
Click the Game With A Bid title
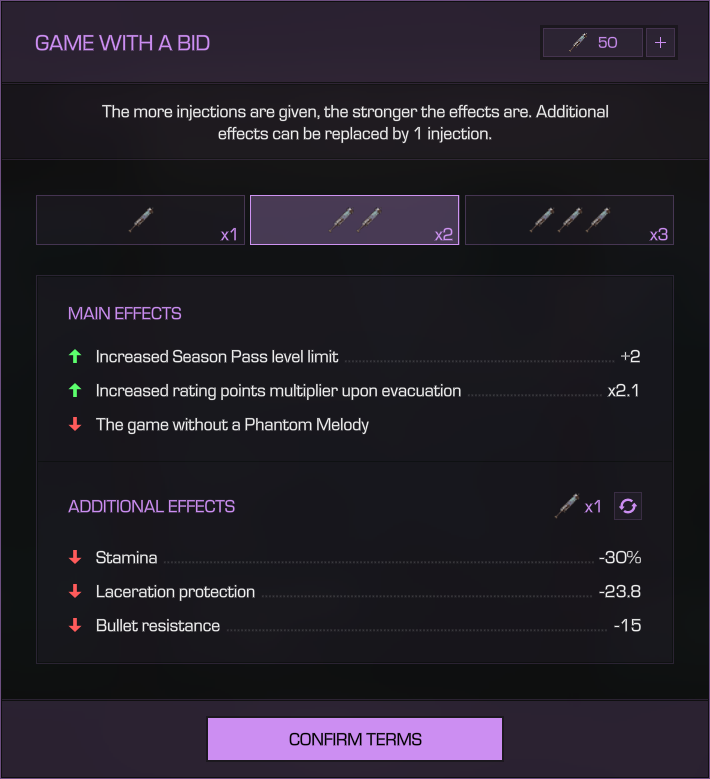[122, 43]
